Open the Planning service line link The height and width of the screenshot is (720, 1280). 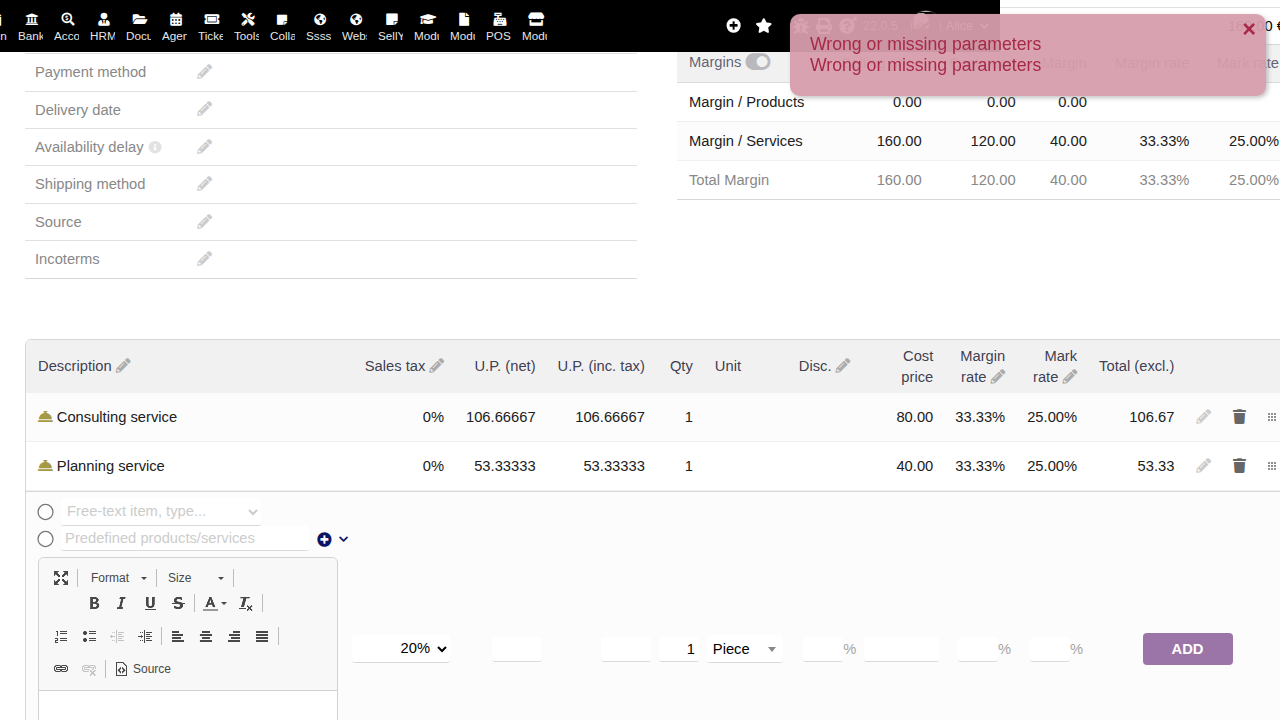click(110, 466)
